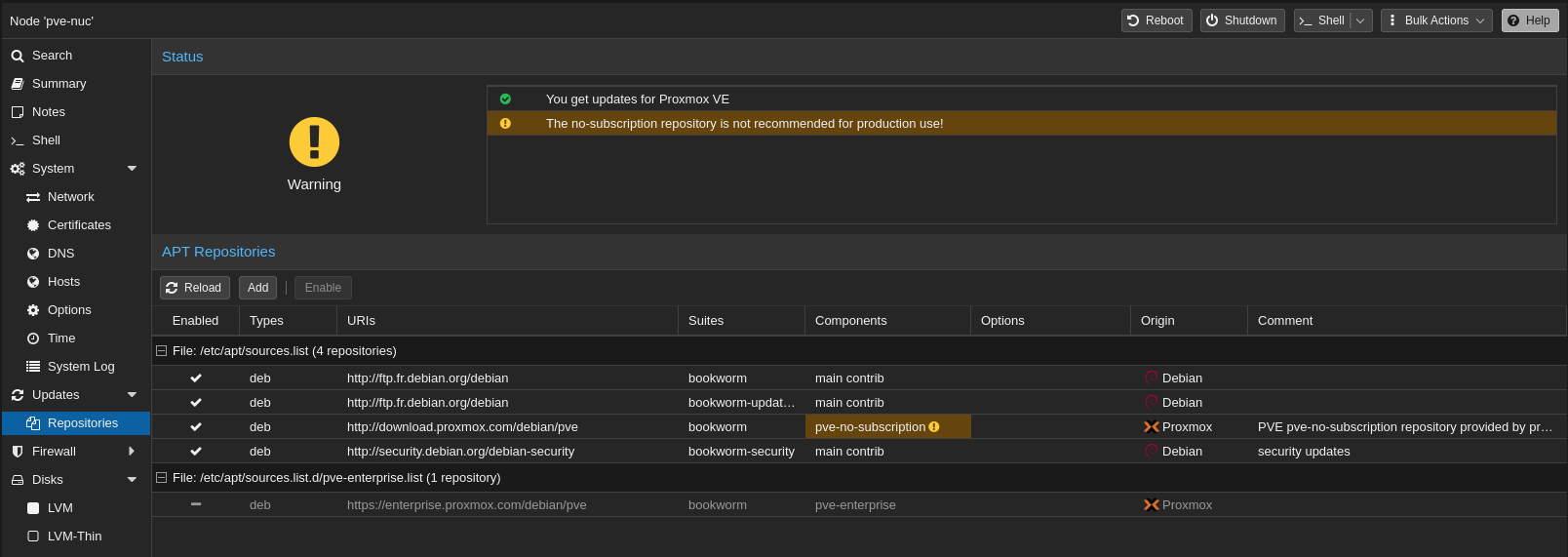Toggle disabled dash for pve-enterprise repository
The height and width of the screenshot is (557, 1568).
(x=196, y=504)
